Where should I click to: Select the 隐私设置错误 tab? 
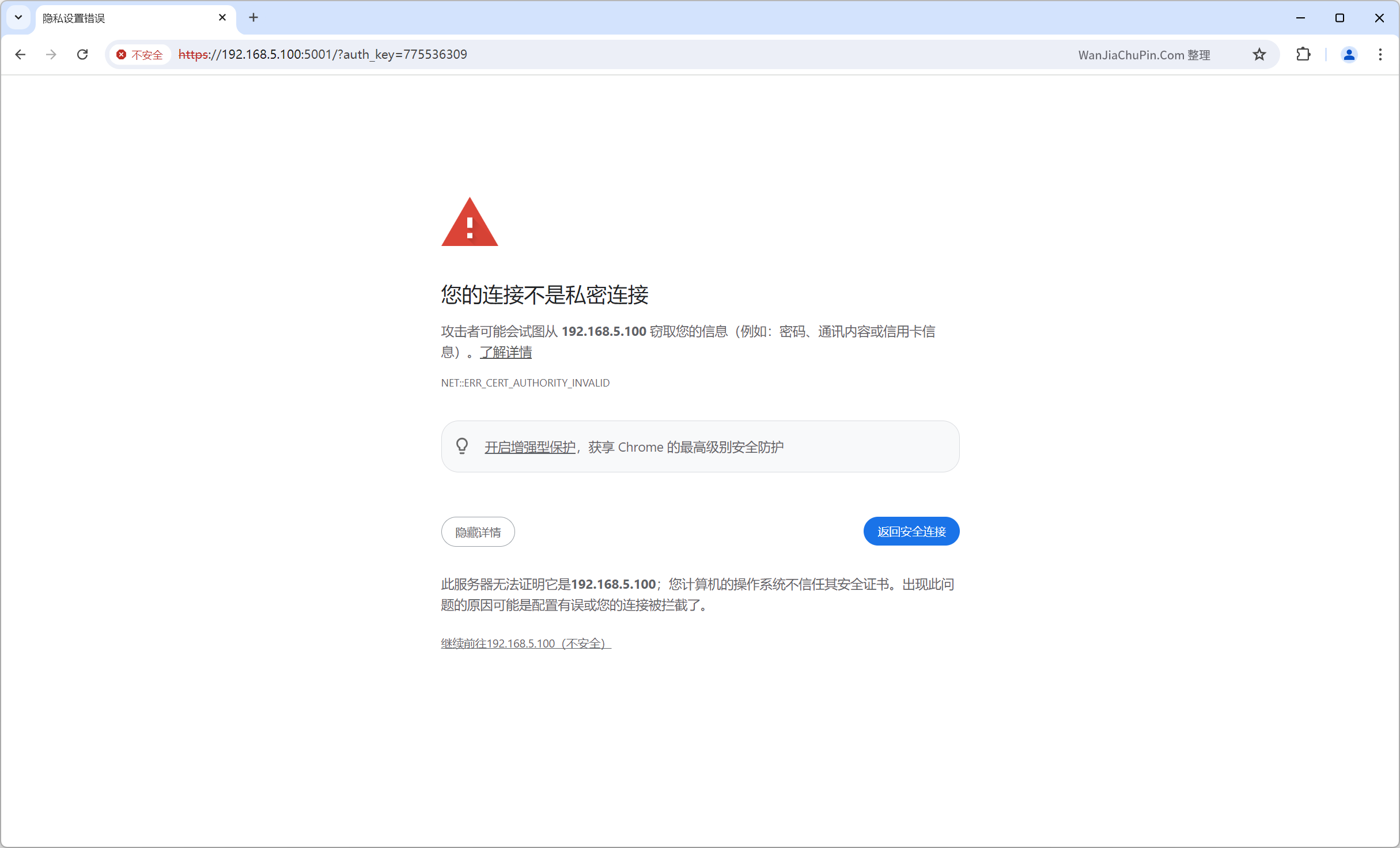tap(136, 19)
